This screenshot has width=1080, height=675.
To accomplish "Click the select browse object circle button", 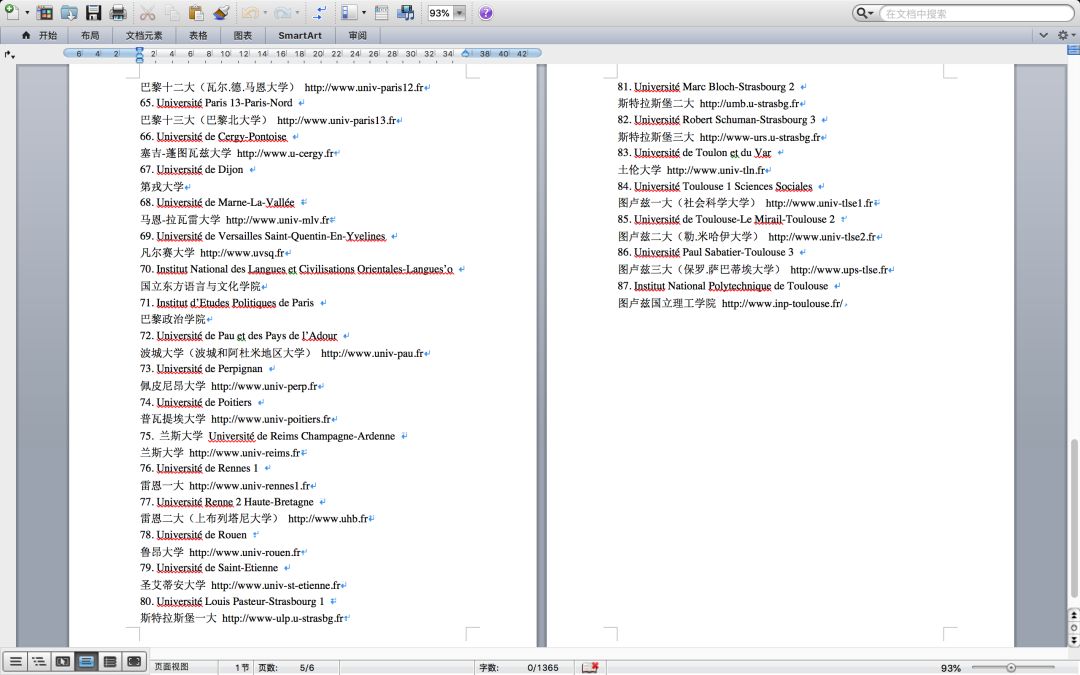I will pos(1073,628).
